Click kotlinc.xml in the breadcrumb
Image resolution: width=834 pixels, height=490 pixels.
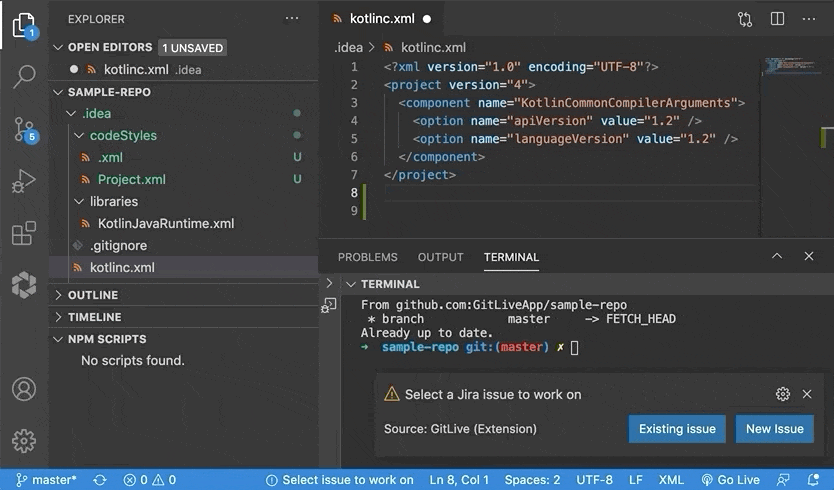(x=433, y=47)
